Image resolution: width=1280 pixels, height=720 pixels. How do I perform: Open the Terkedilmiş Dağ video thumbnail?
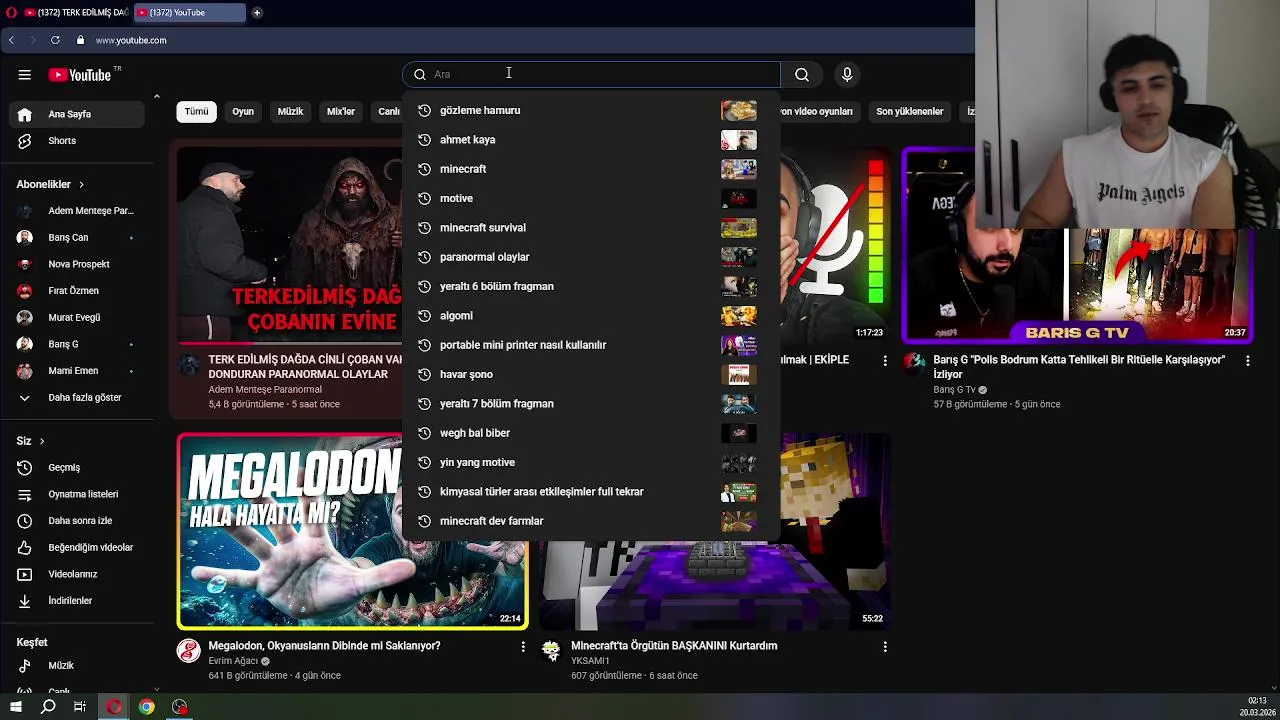point(290,245)
